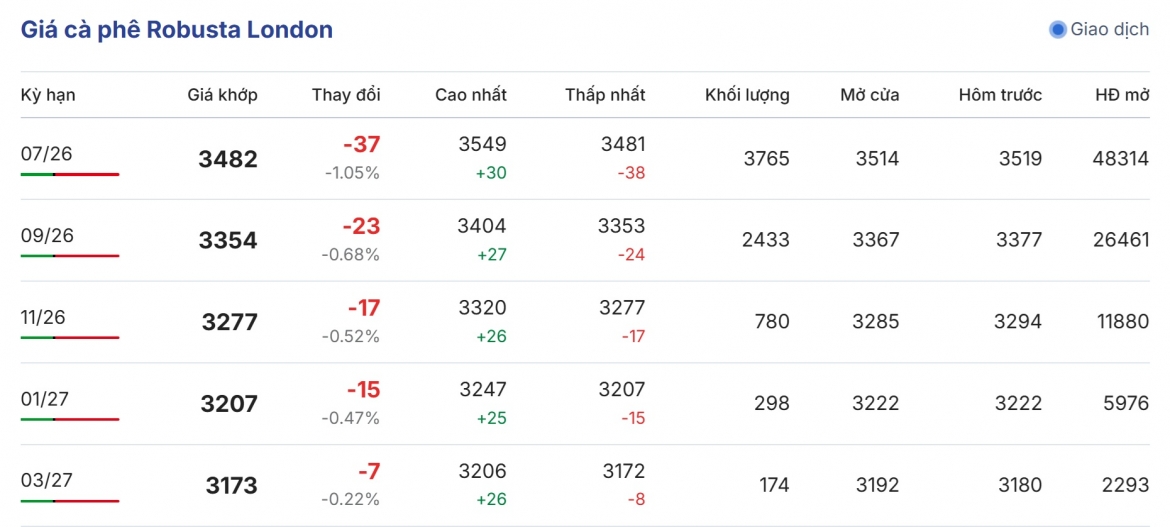Click the Khối lượng column header
The height and width of the screenshot is (527, 1170).
(747, 95)
